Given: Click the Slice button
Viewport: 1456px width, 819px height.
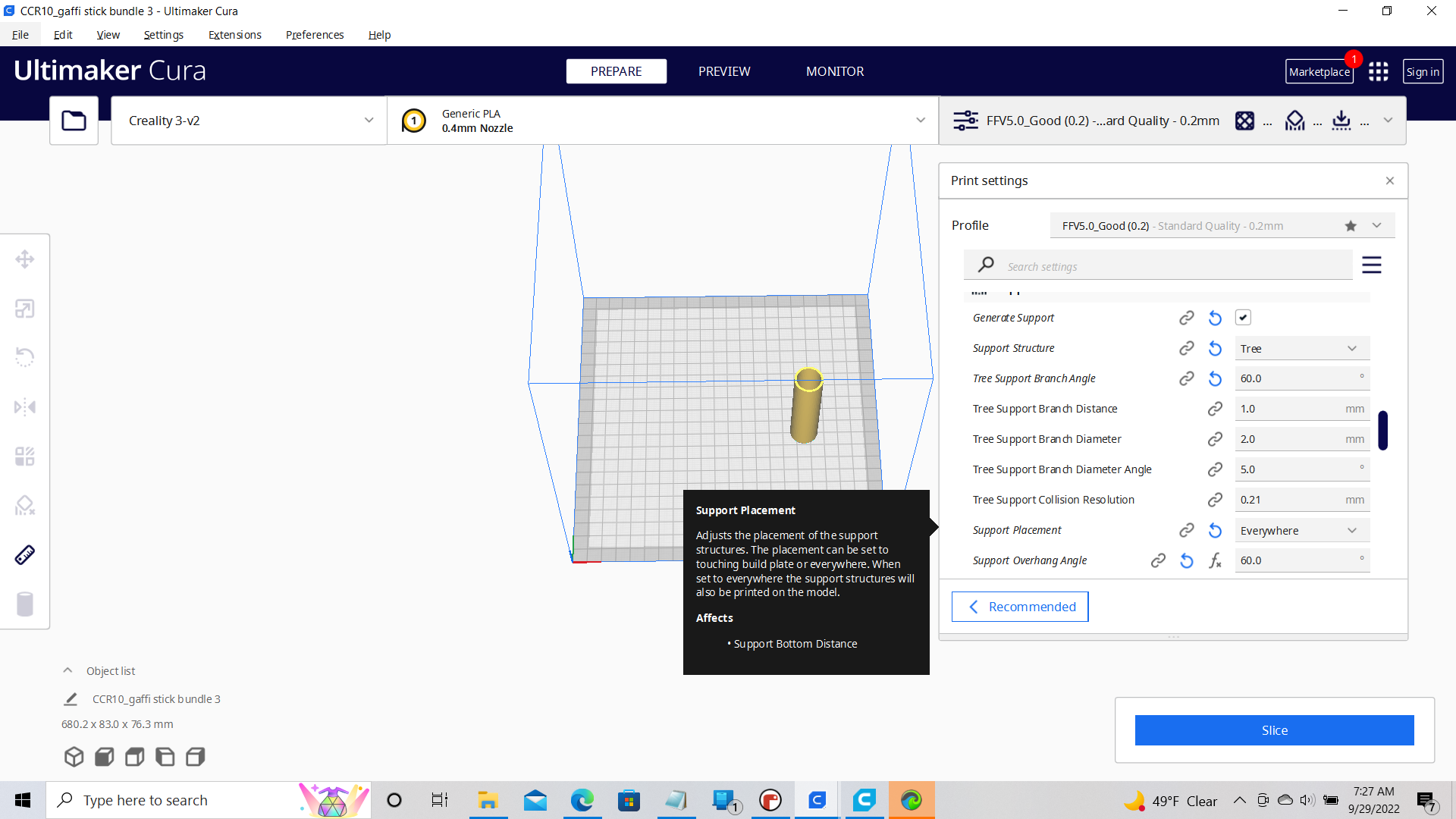Looking at the screenshot, I should tap(1274, 730).
